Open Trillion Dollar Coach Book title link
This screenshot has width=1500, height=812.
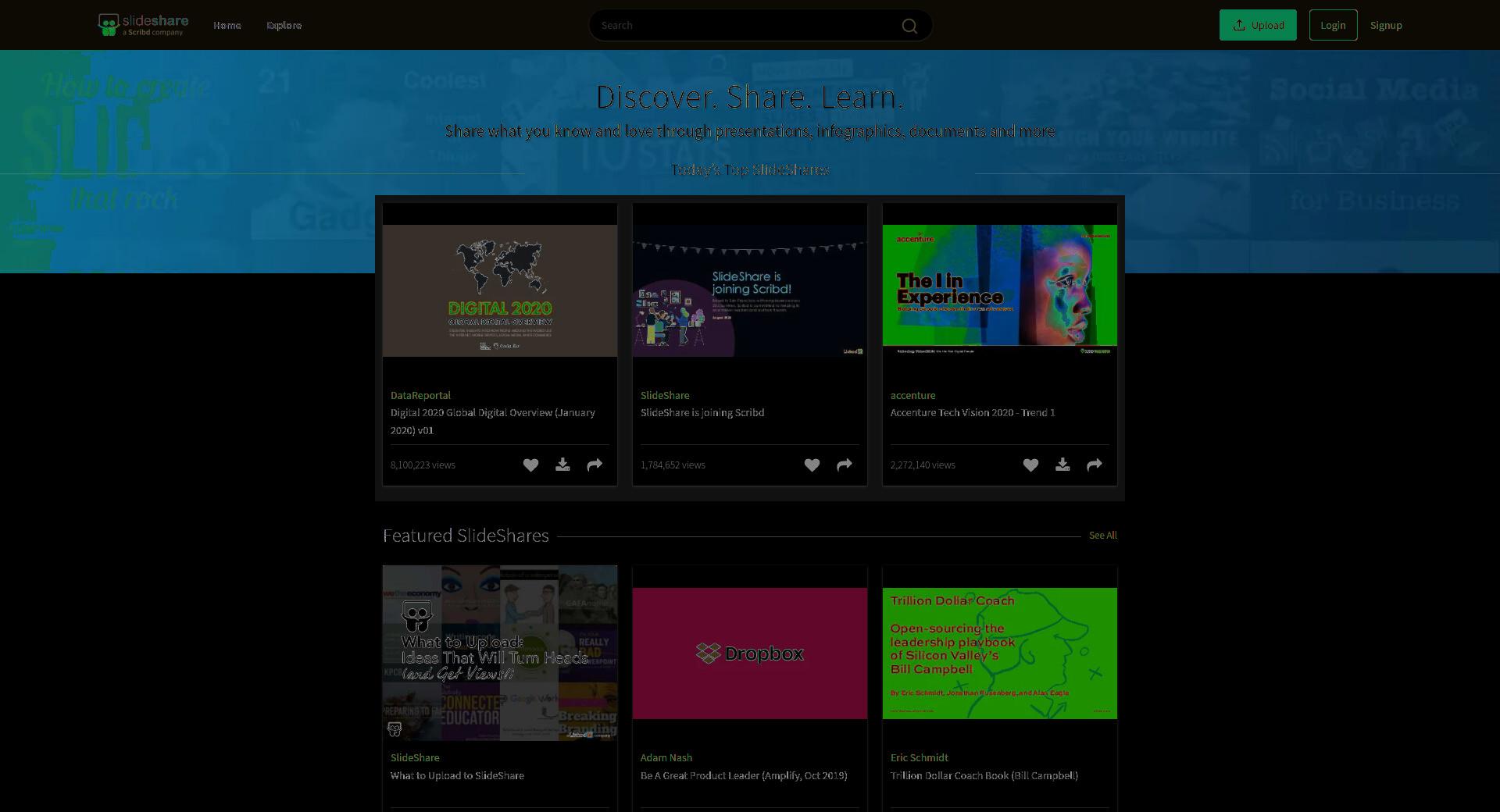(984, 776)
